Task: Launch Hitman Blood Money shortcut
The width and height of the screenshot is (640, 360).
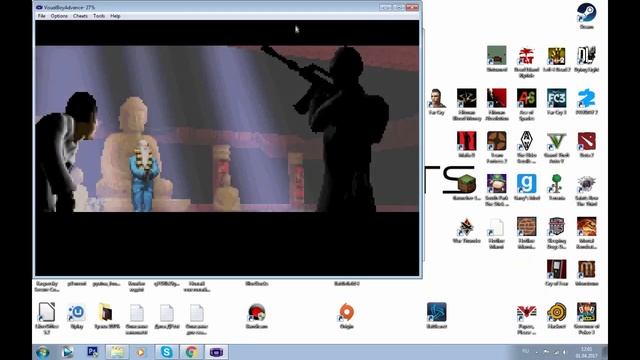Action: (x=467, y=104)
